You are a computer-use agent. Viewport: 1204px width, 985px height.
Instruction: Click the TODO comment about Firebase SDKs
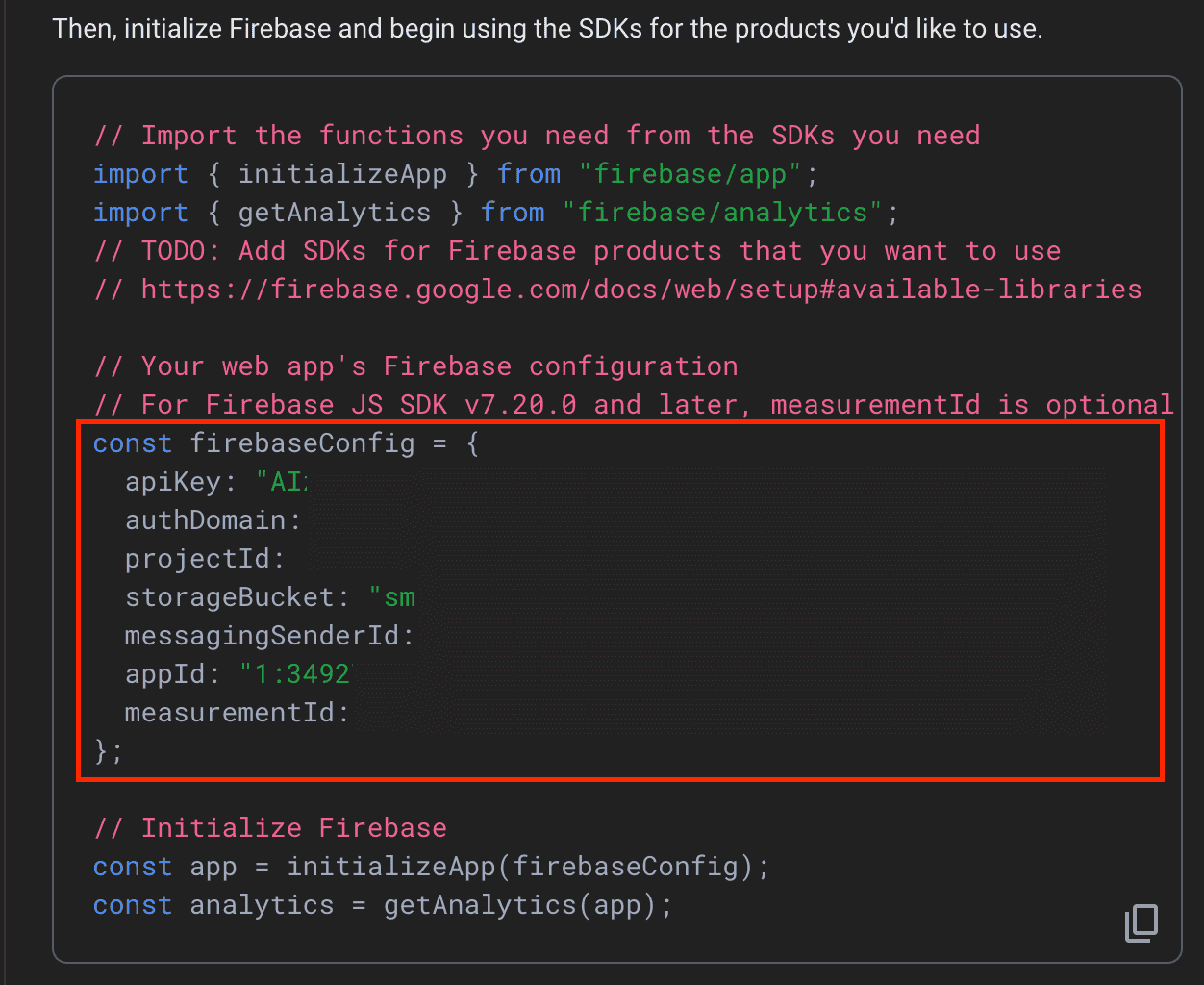coord(577,250)
